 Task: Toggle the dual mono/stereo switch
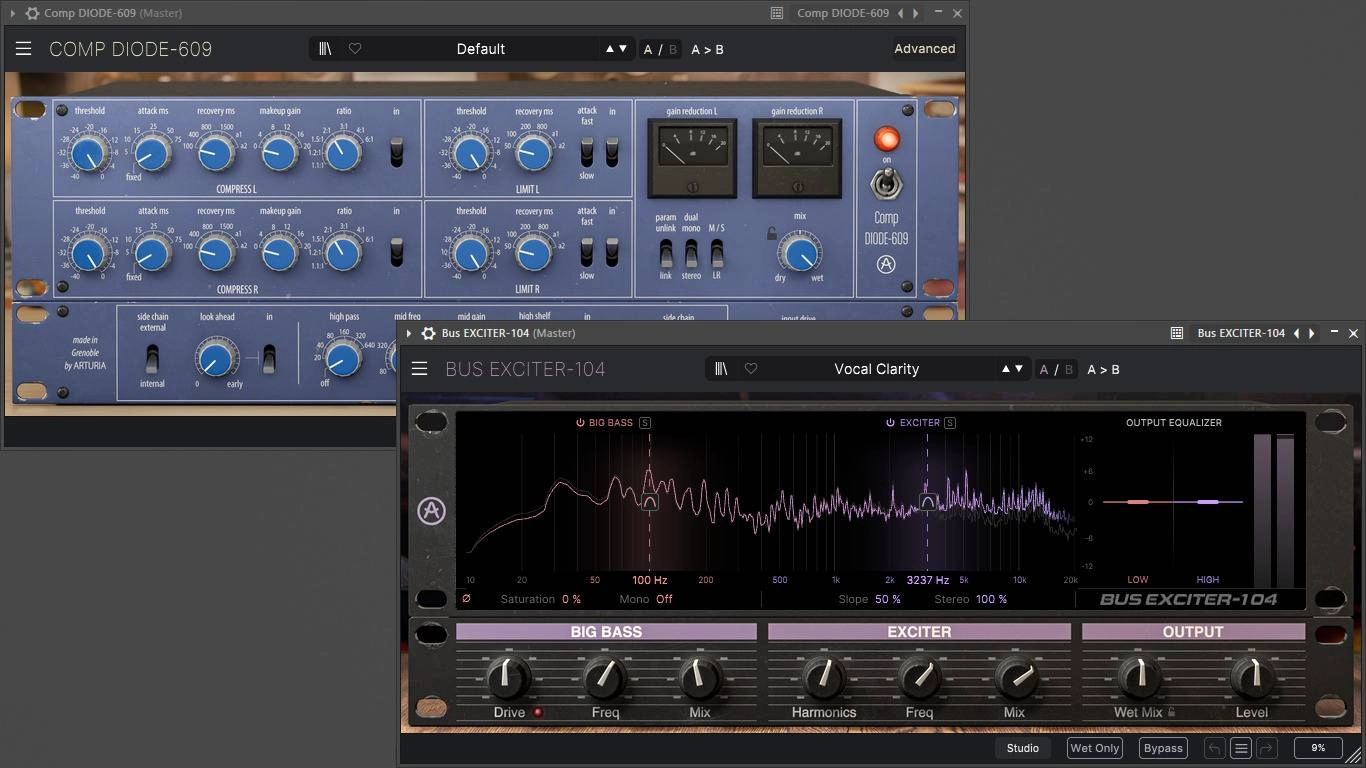click(x=692, y=253)
